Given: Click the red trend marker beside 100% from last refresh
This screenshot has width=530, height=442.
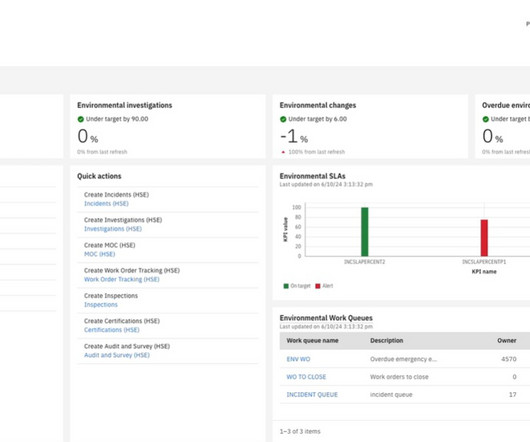Looking at the screenshot, I should [x=283, y=152].
